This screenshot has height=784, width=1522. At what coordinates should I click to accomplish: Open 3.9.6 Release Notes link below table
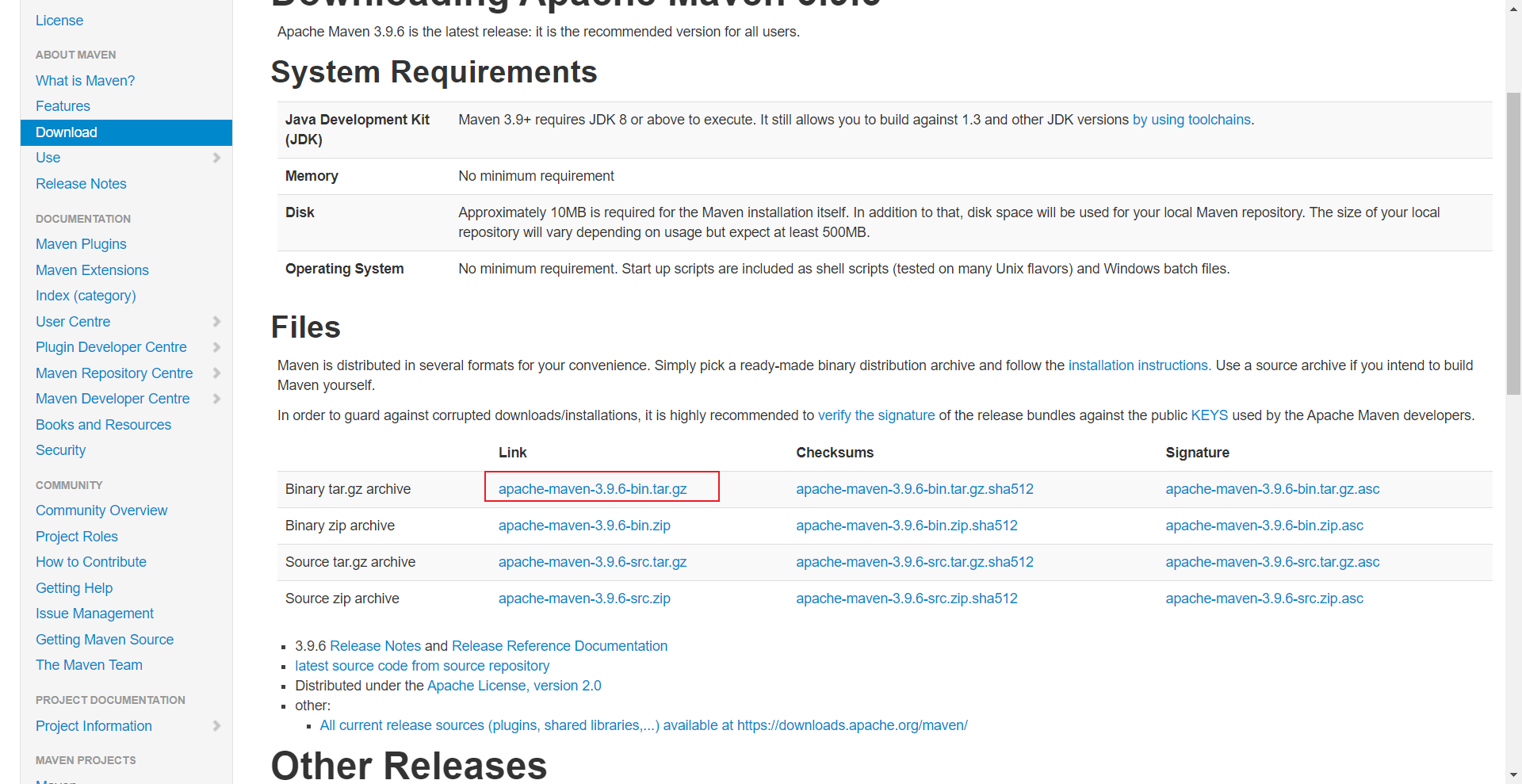[375, 646]
